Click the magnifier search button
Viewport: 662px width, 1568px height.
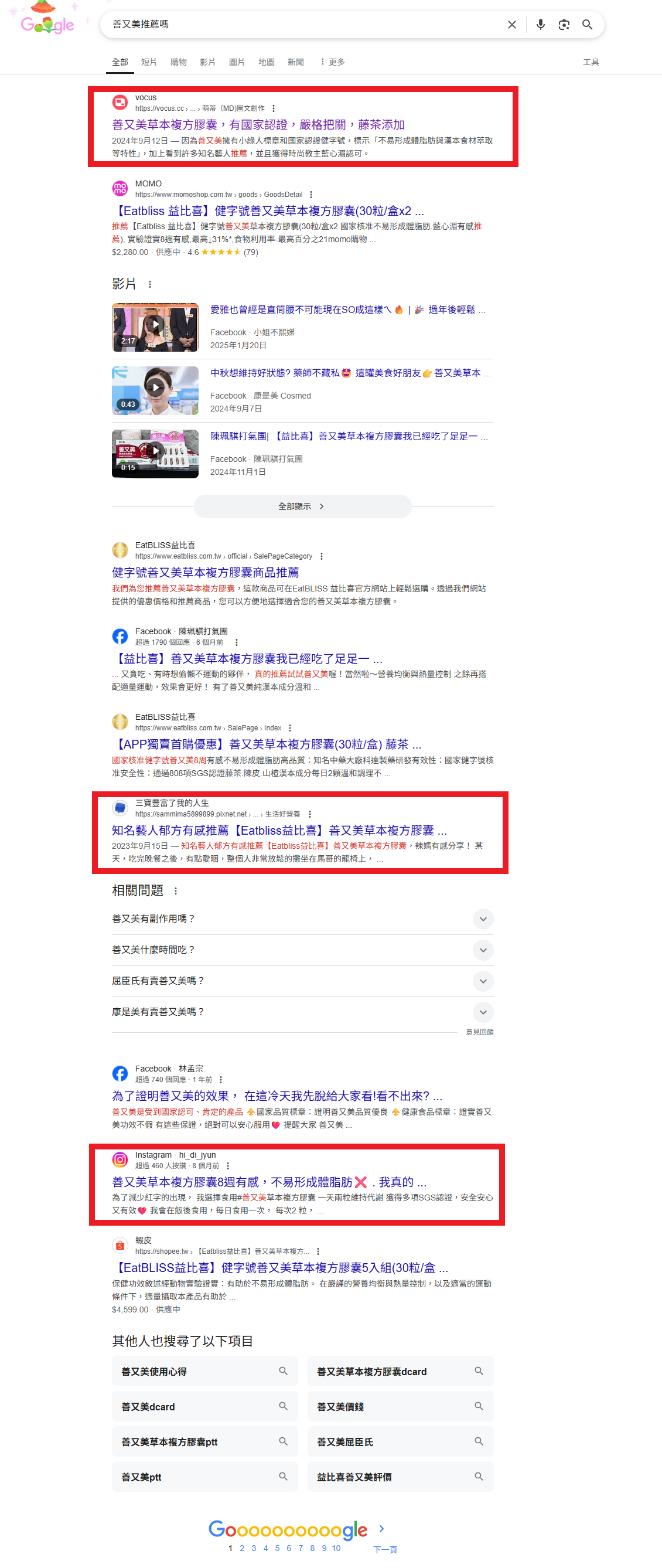(x=587, y=25)
